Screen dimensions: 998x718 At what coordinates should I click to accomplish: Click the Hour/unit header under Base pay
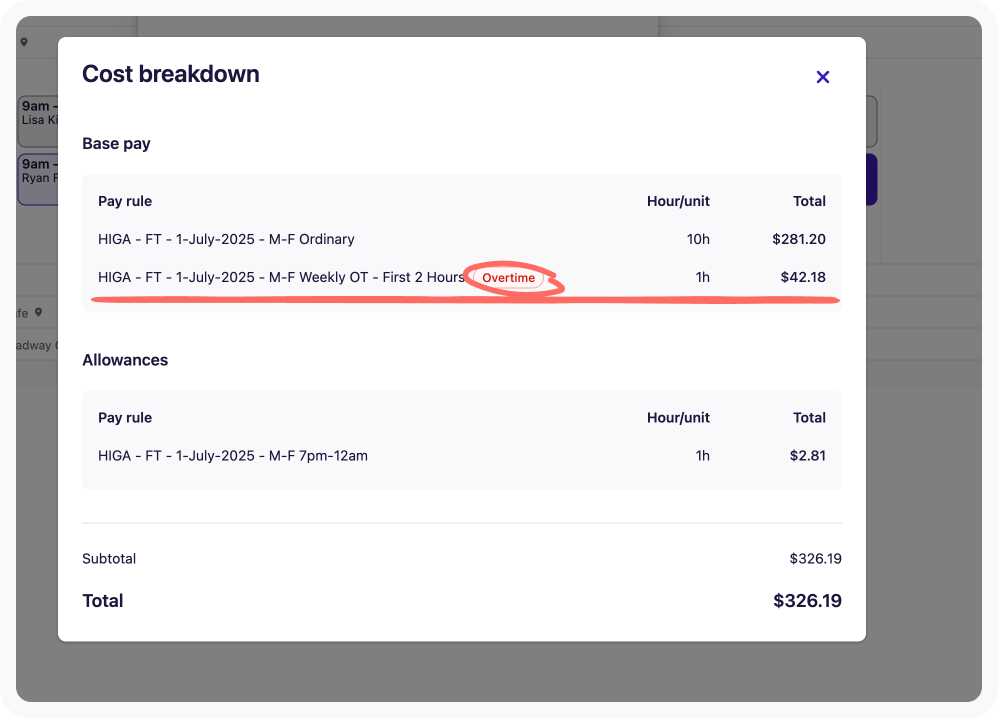pos(678,201)
